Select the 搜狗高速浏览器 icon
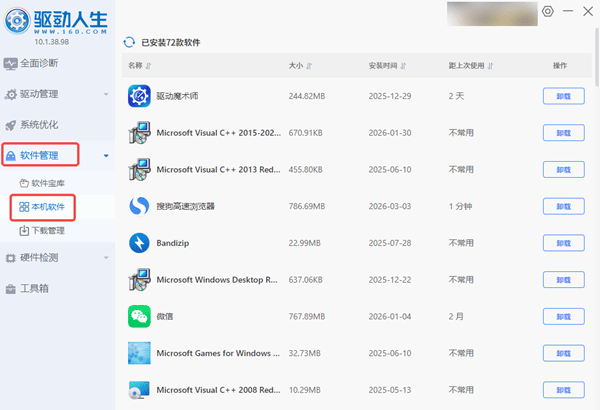The image size is (600, 410). (x=139, y=206)
